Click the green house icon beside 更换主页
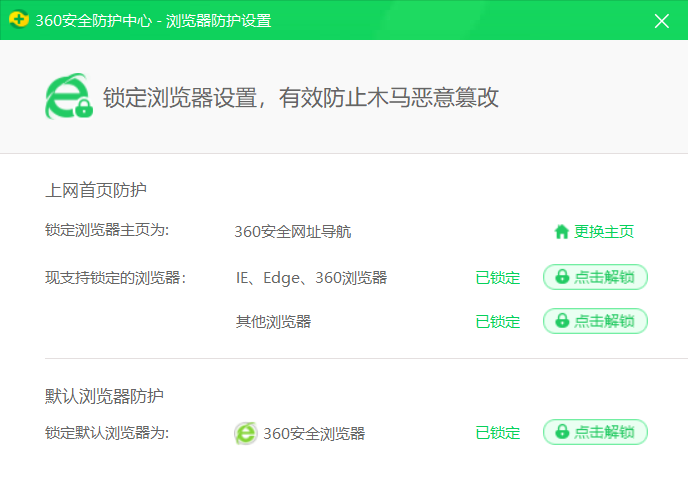 (x=561, y=232)
